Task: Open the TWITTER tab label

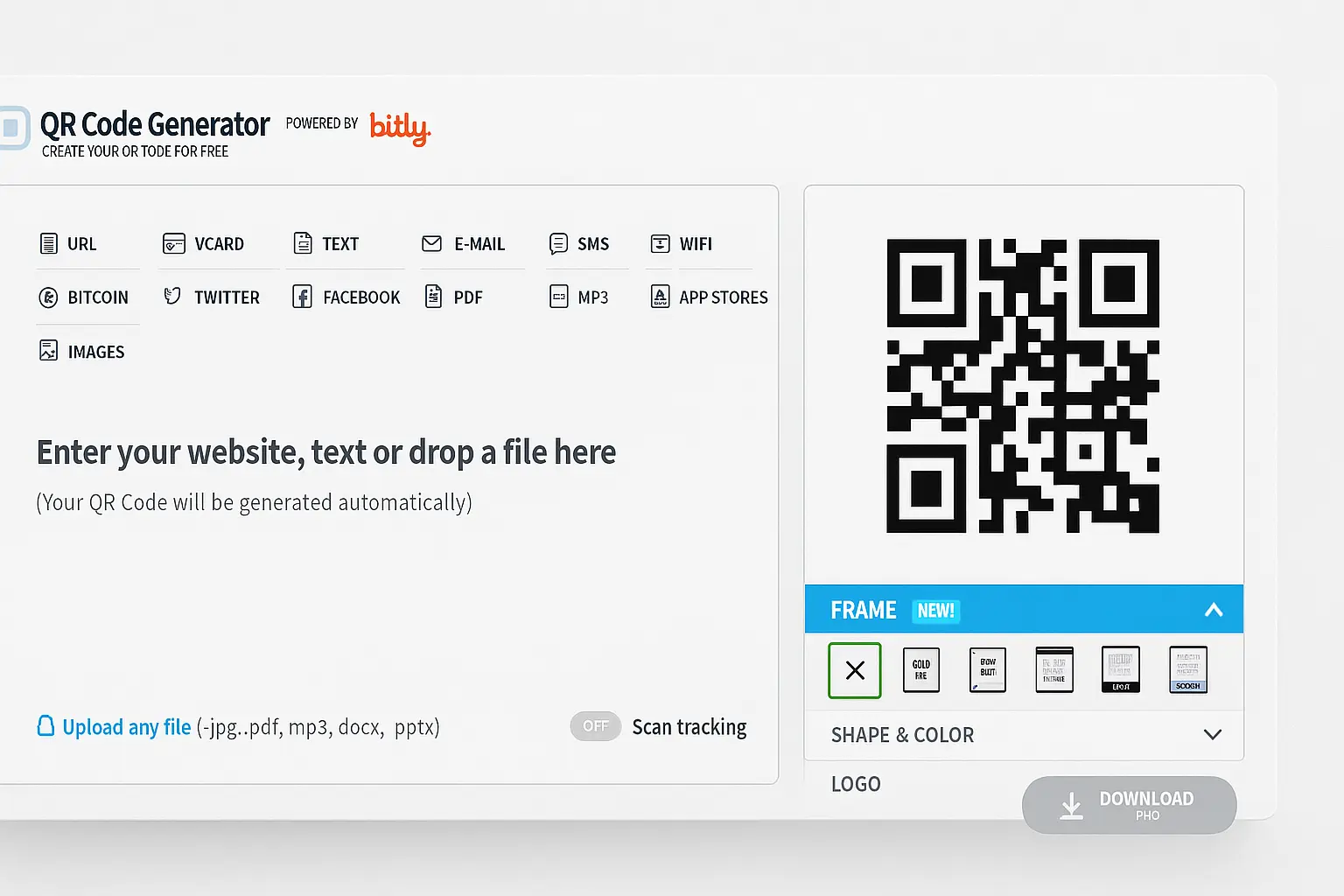Action: tap(227, 297)
